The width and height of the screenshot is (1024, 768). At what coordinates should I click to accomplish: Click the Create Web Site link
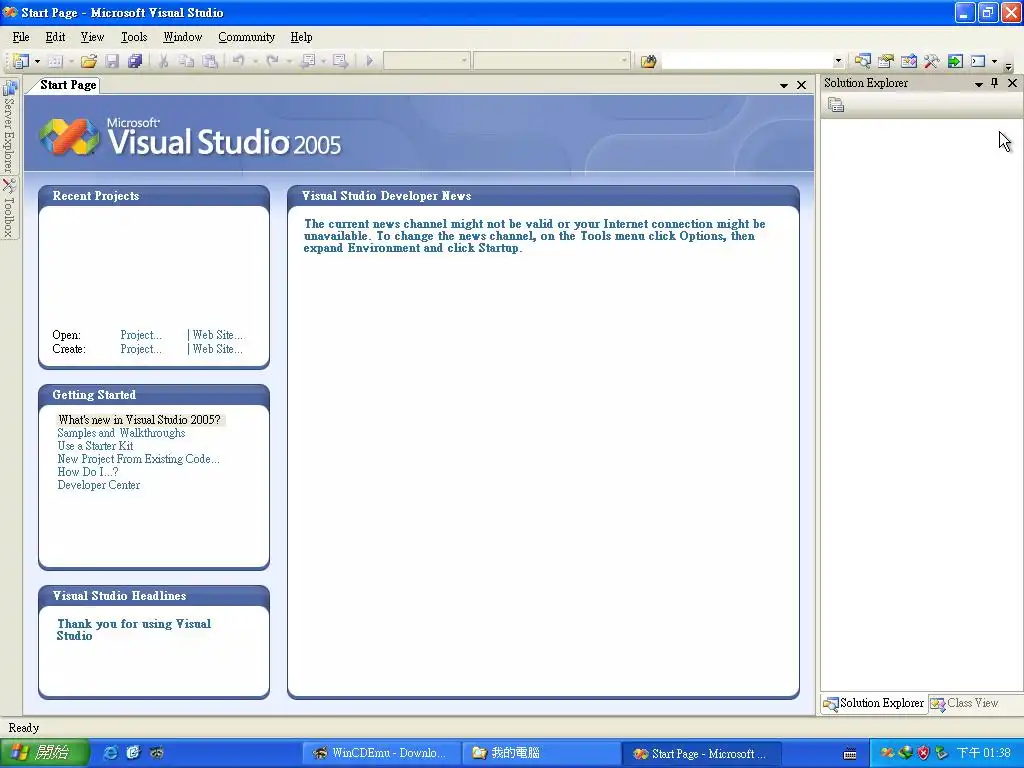(x=217, y=349)
